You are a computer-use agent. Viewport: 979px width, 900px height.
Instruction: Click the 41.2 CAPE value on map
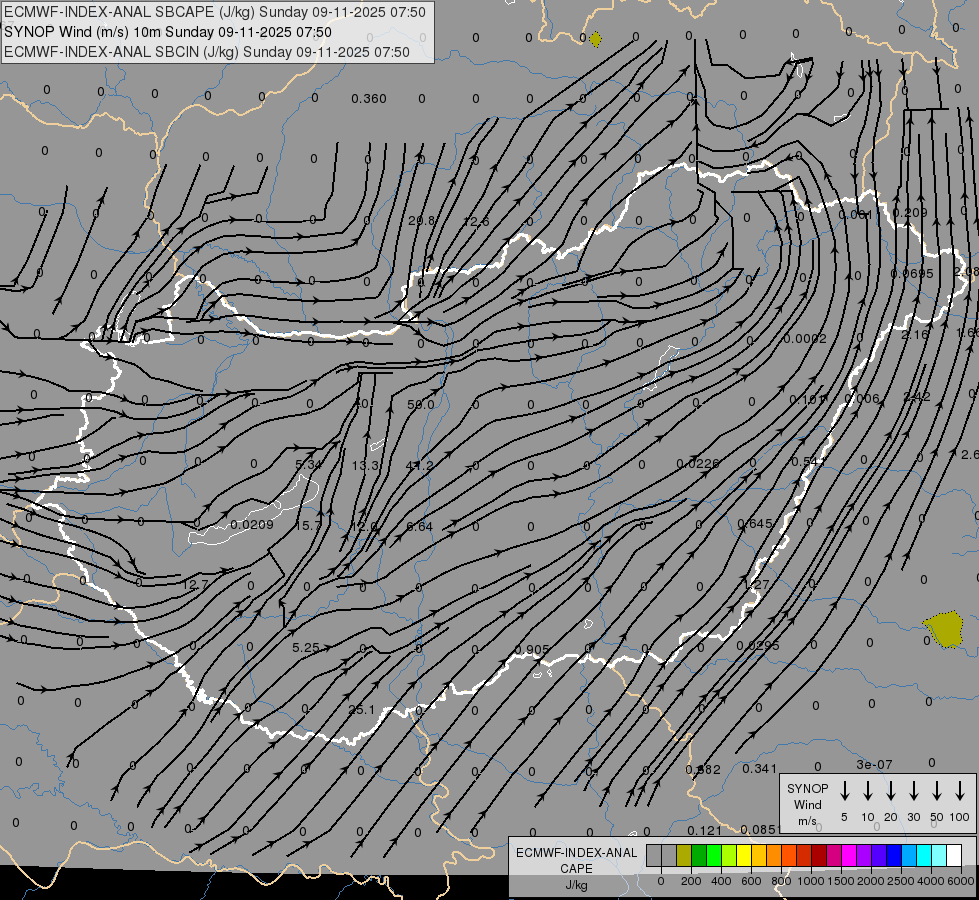[419, 465]
